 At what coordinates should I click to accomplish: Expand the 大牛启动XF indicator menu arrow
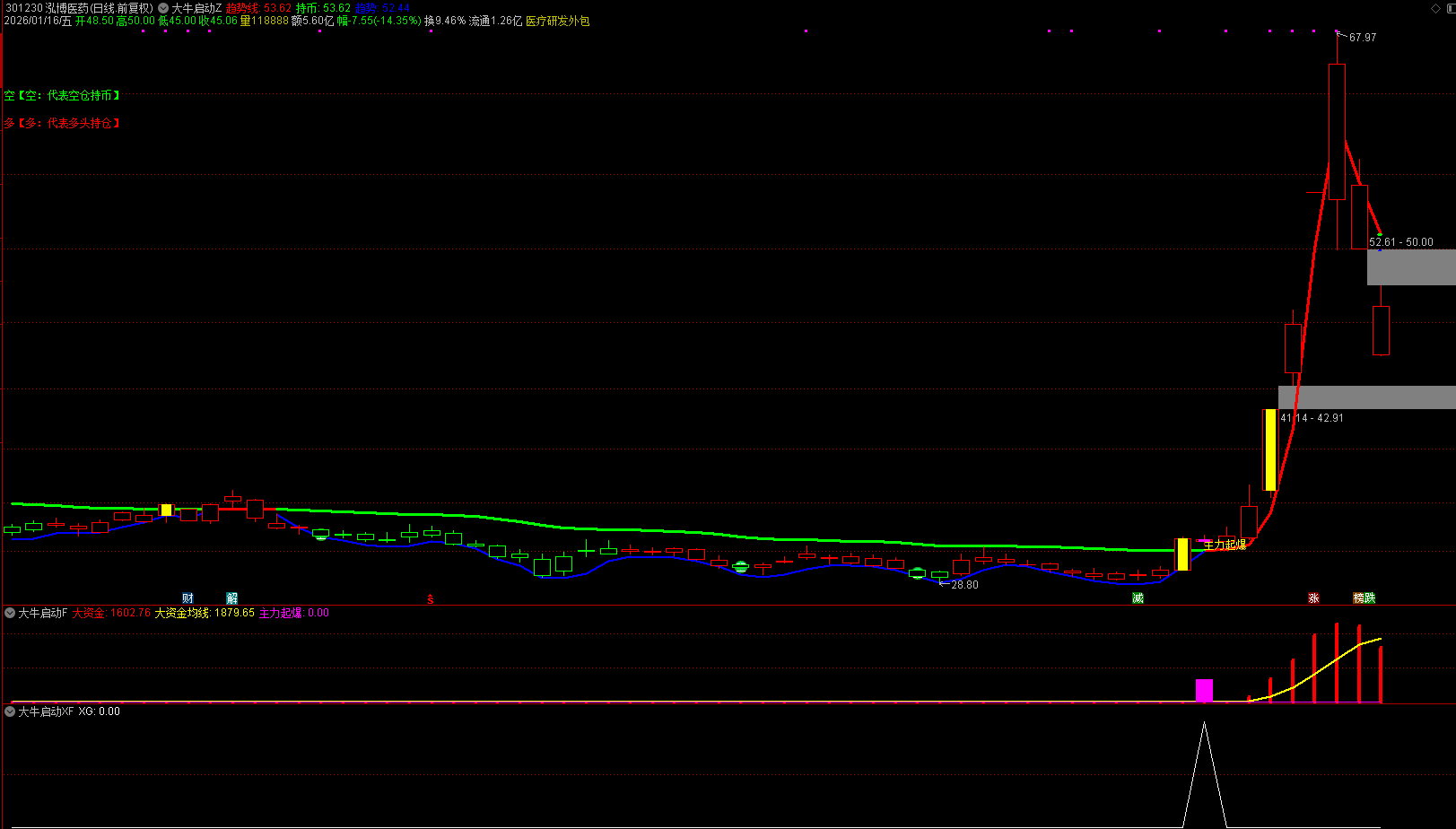click(x=10, y=711)
